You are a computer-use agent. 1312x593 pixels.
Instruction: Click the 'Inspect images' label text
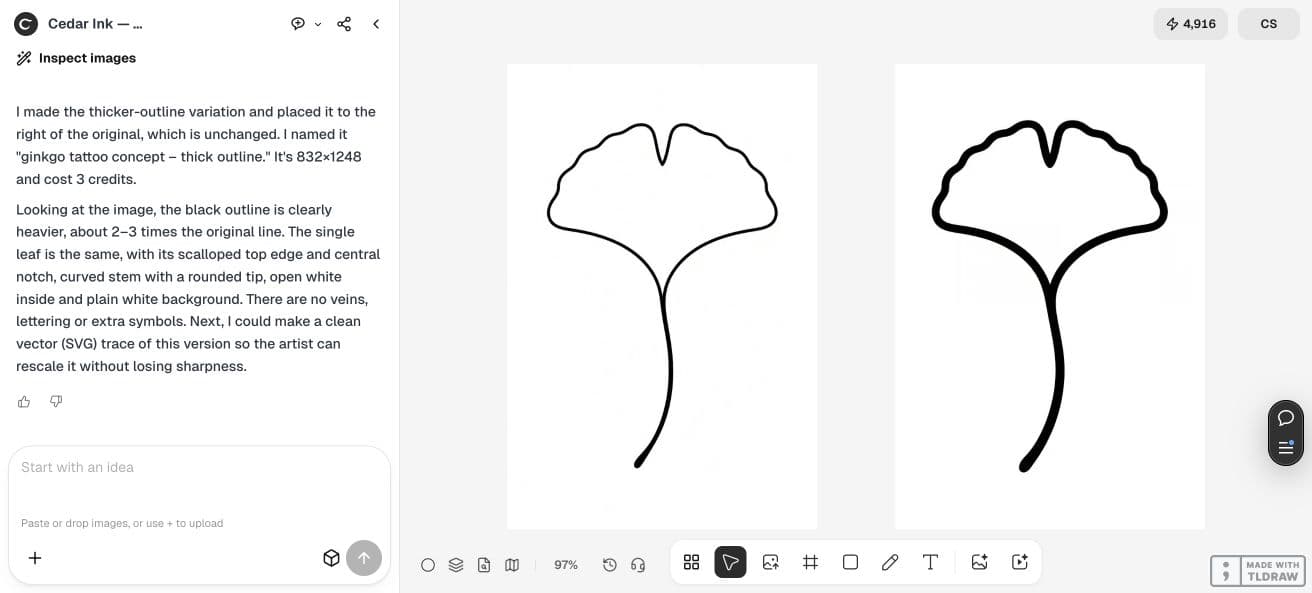tap(87, 58)
